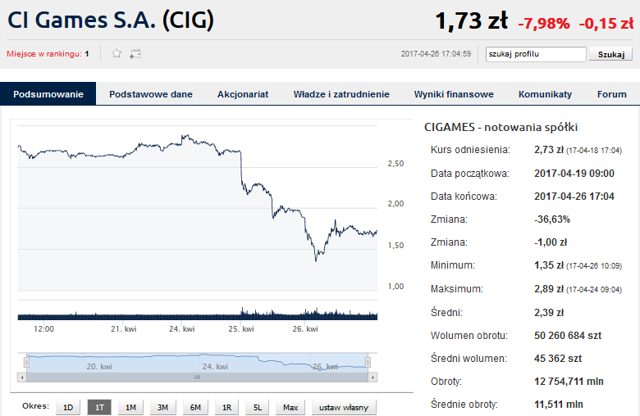
Task: Open the ustaw własny custom period
Action: click(x=344, y=407)
